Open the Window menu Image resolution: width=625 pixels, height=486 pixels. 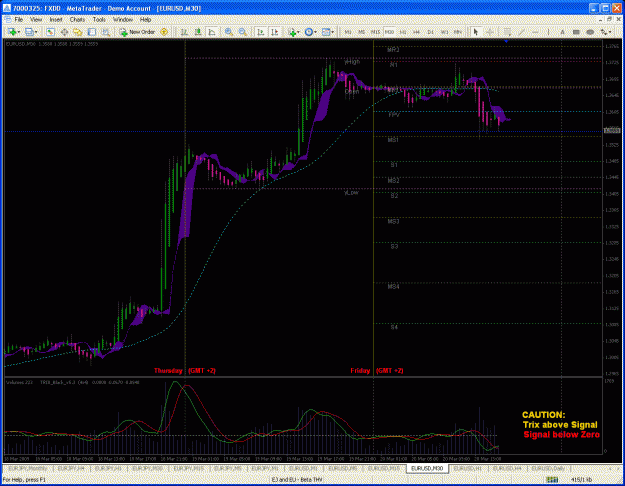pyautogui.click(x=123, y=19)
